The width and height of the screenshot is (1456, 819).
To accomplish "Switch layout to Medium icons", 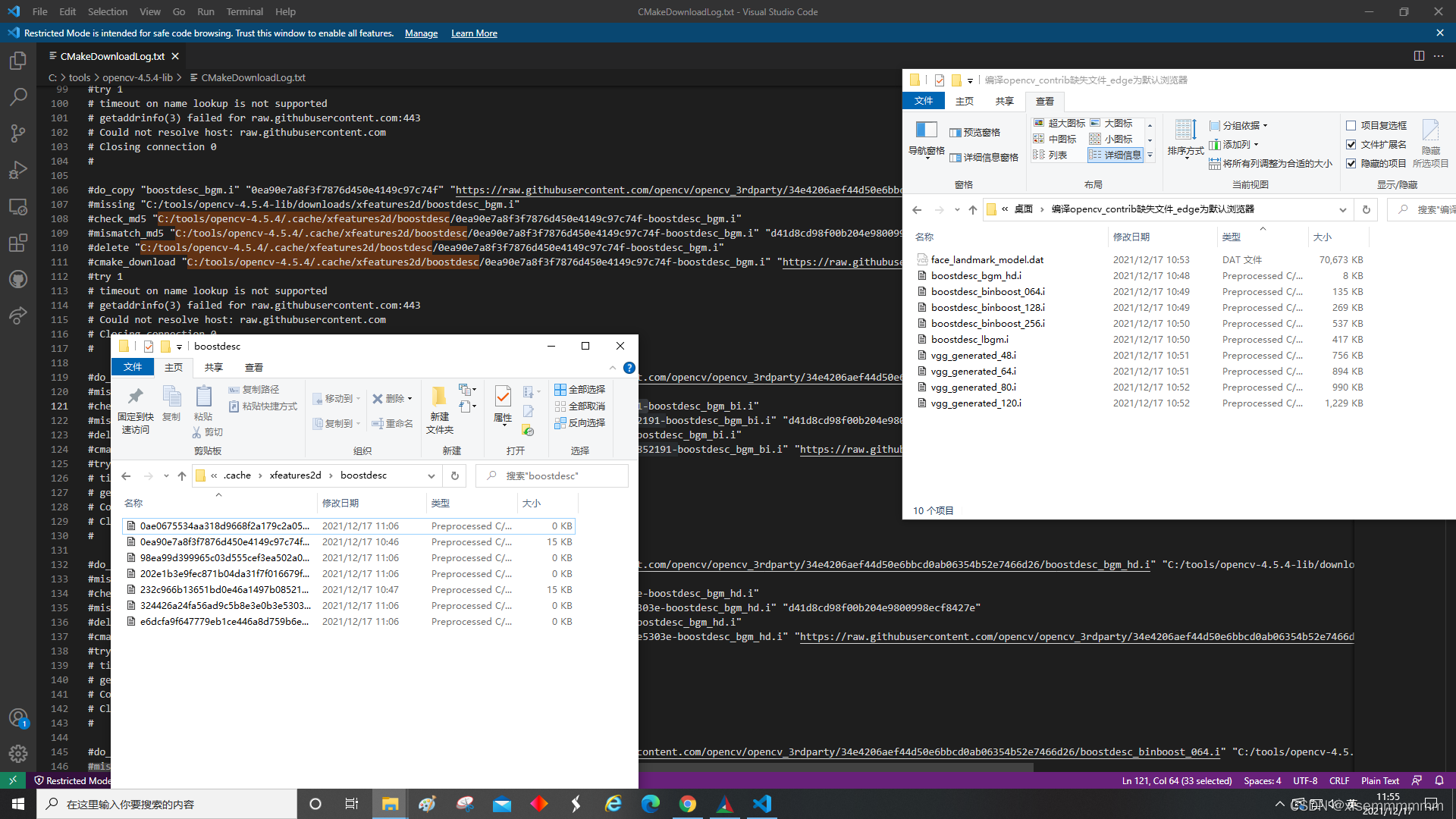I will (x=1055, y=139).
